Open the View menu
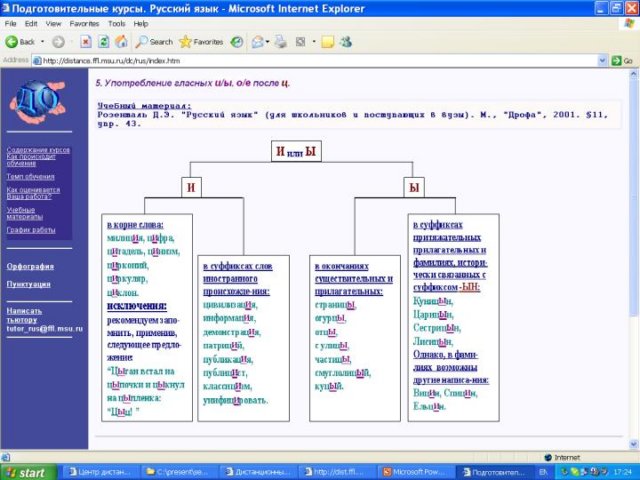This screenshot has height=480, width=640. pos(53,24)
